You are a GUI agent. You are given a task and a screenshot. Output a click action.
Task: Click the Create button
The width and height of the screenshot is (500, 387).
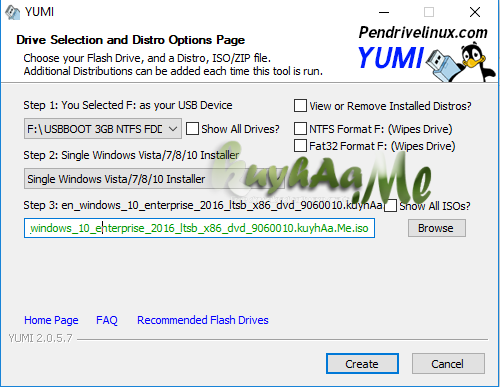[362, 364]
